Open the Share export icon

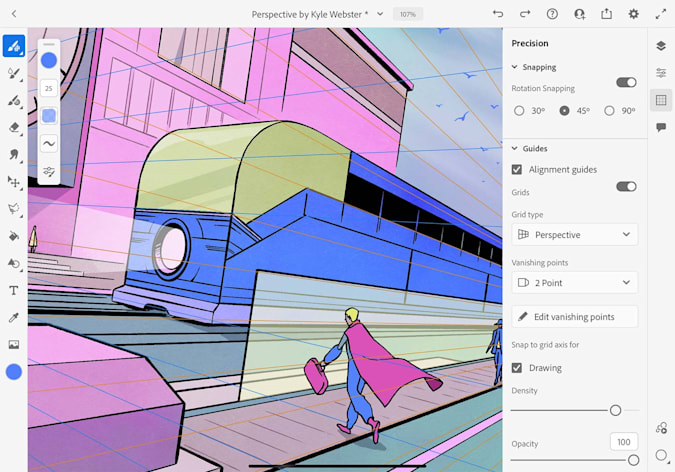pyautogui.click(x=606, y=14)
